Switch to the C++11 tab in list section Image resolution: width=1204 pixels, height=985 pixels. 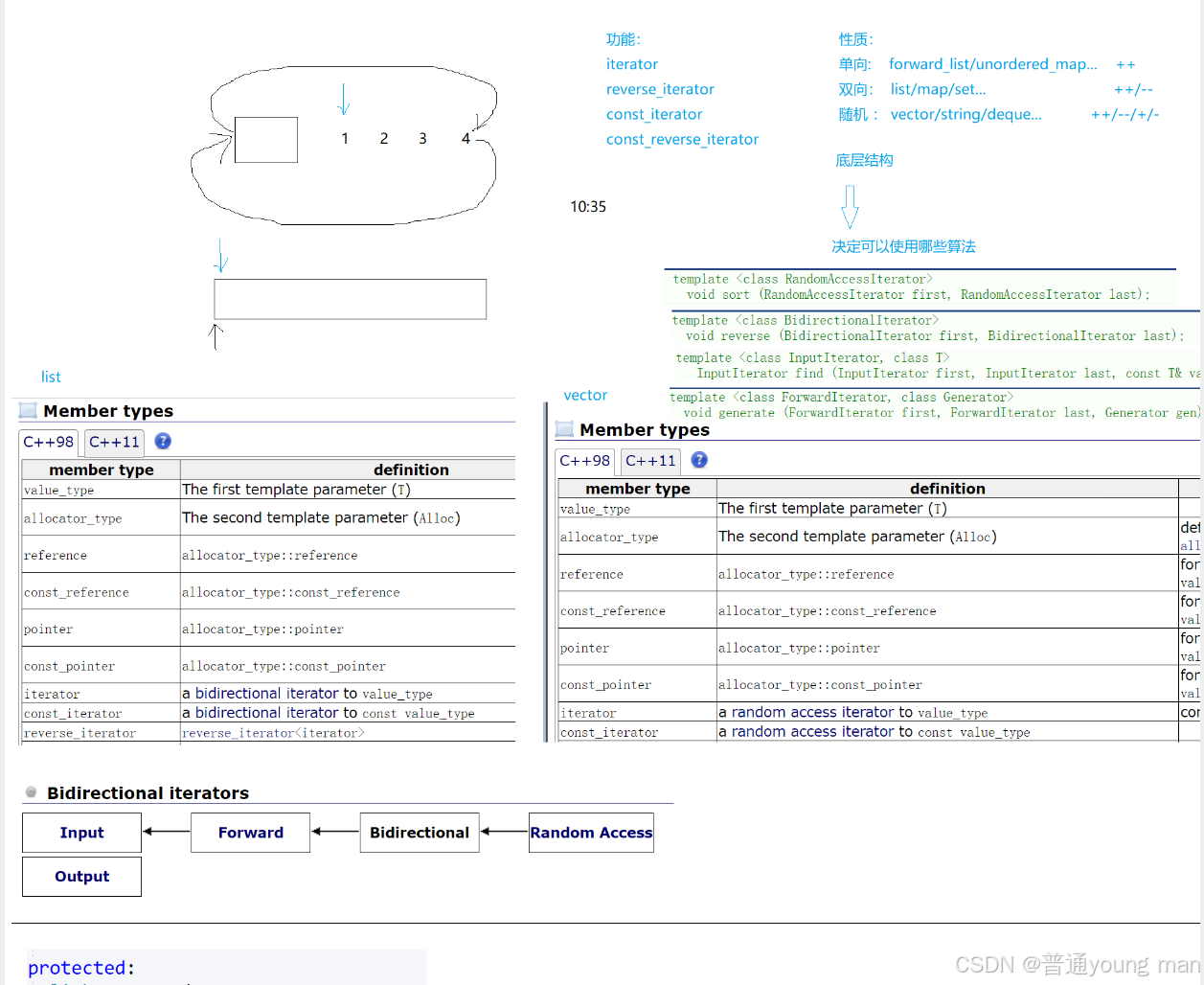coord(114,442)
